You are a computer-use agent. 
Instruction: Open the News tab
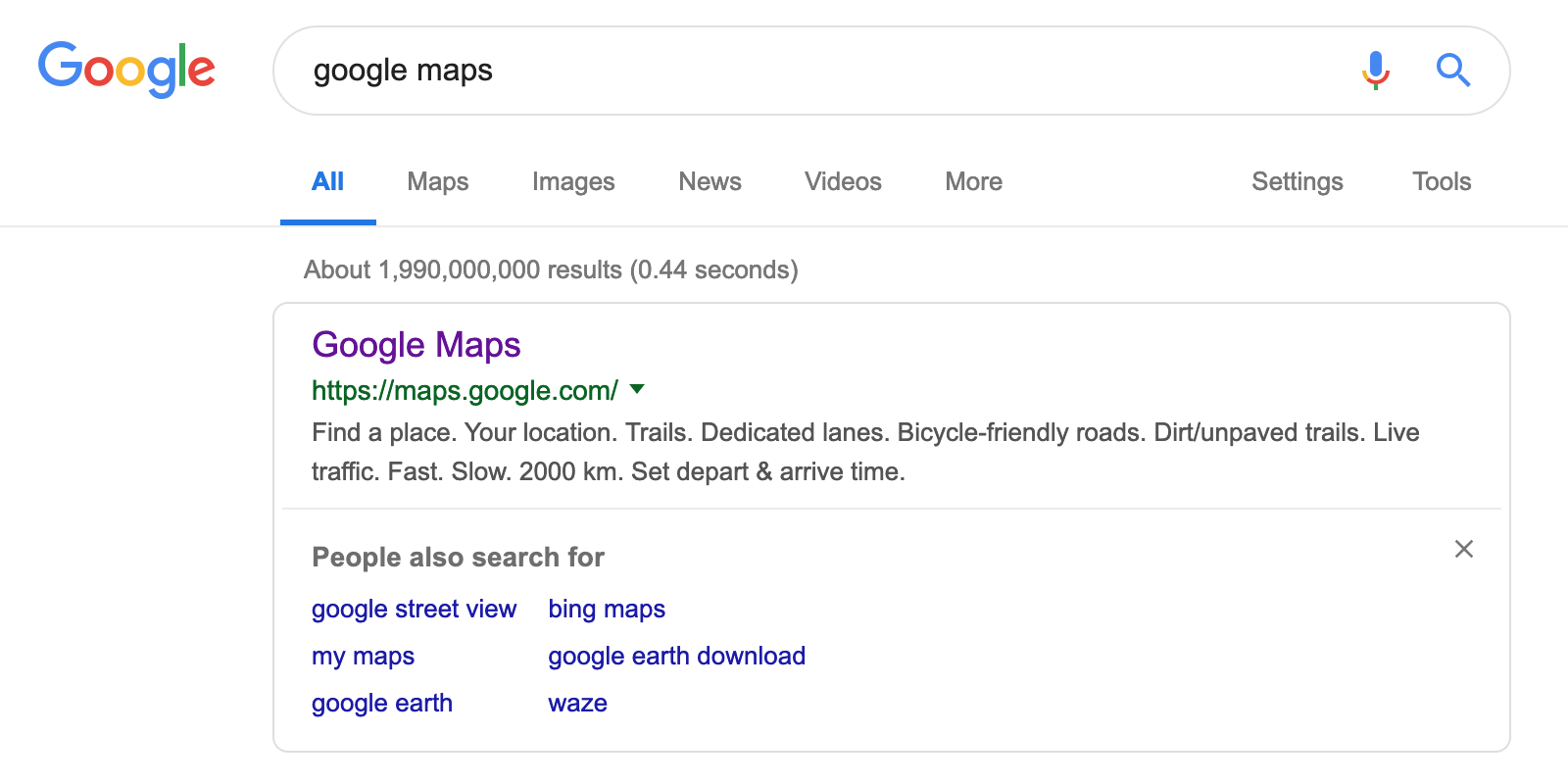[710, 181]
